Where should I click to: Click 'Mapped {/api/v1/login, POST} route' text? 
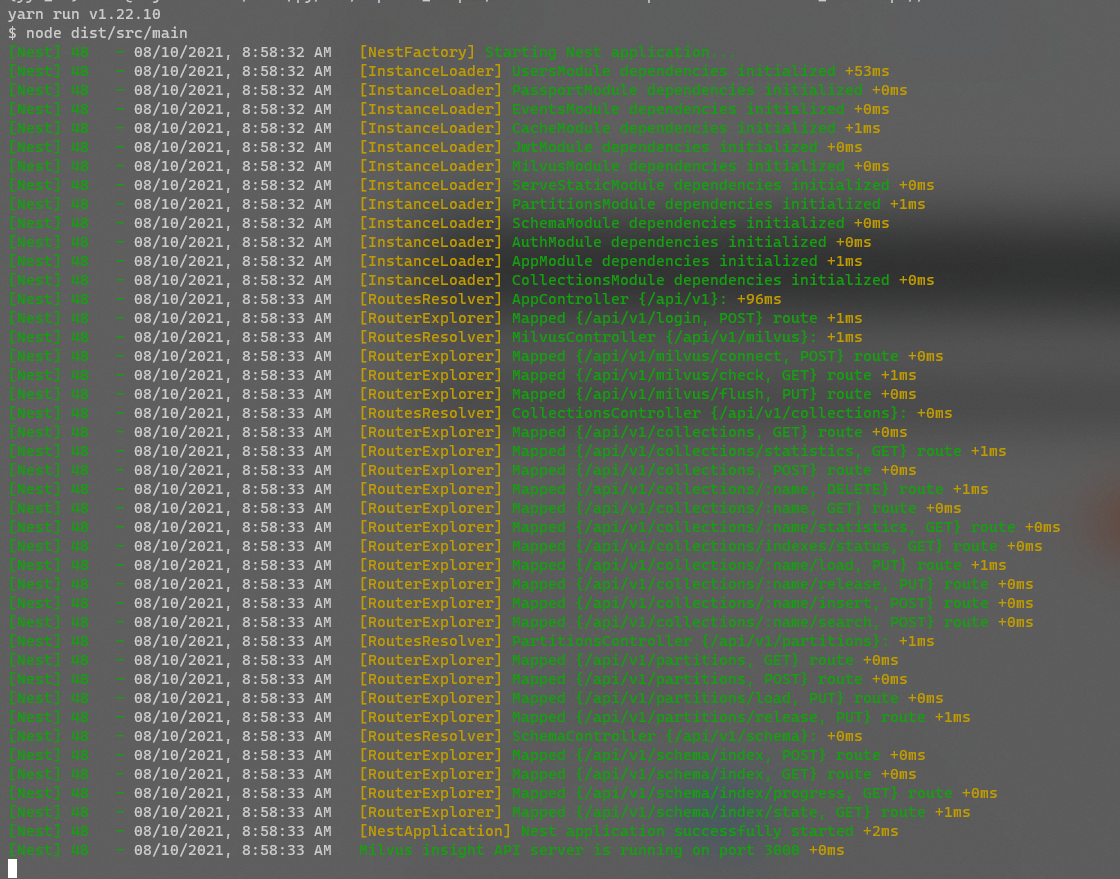pos(664,318)
